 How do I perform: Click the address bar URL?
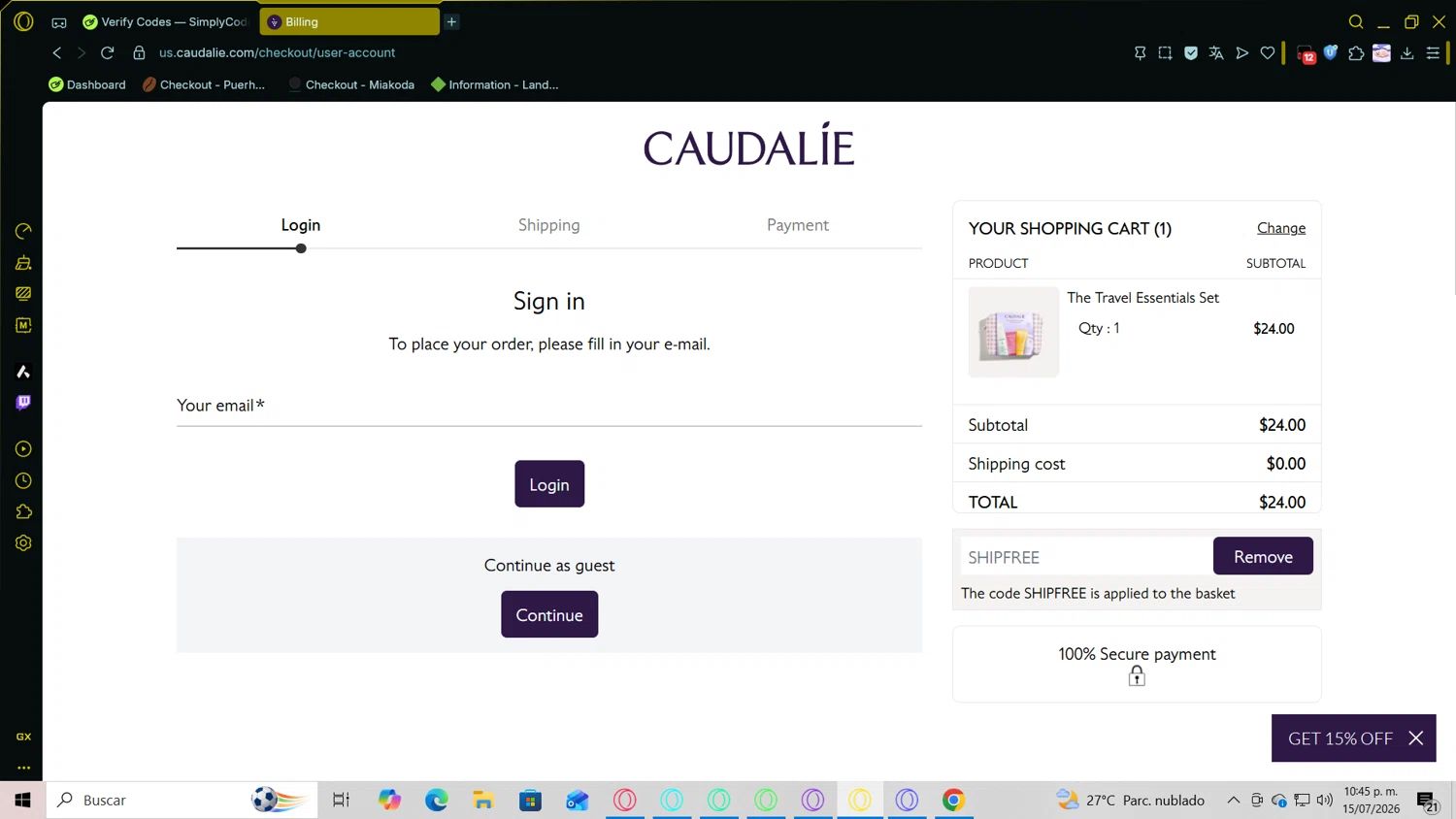277,52
